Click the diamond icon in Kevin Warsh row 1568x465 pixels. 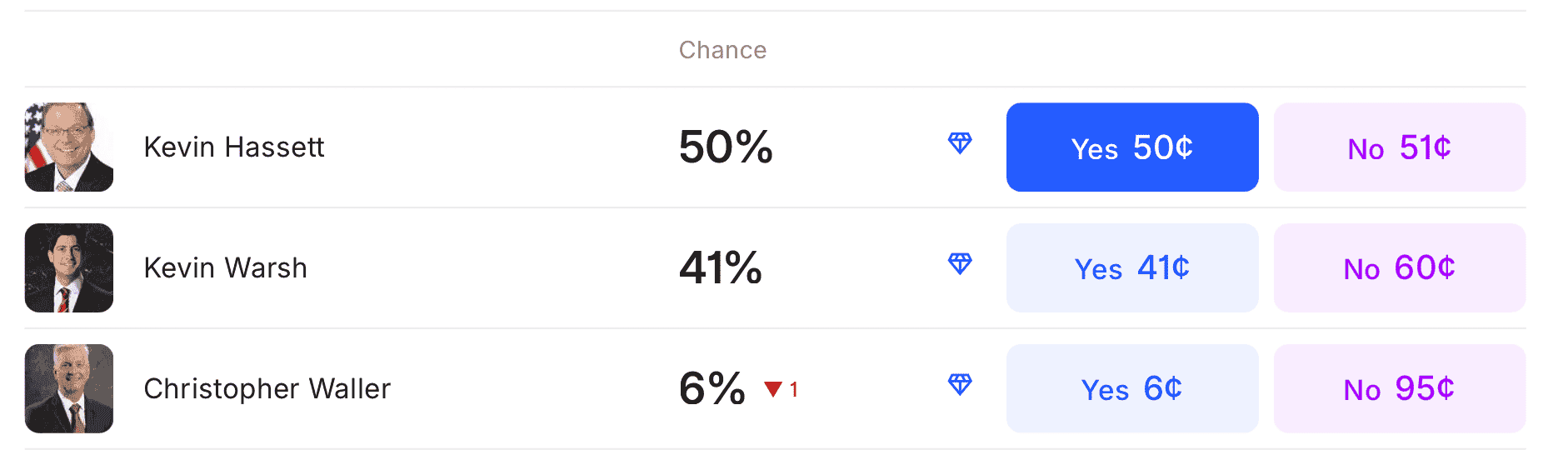pyautogui.click(x=960, y=264)
